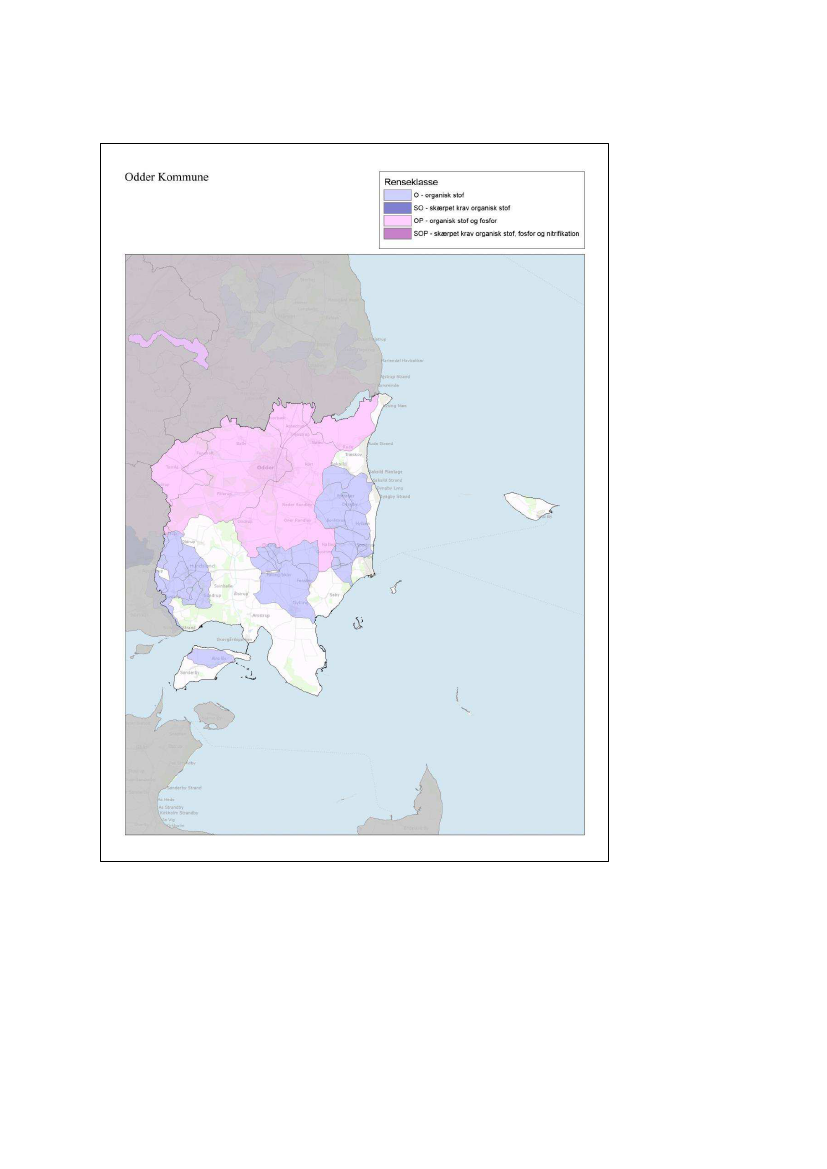Screen dimensions: 827x1169
Task: Click the 'Odder' town label on map
Action: 265,467
